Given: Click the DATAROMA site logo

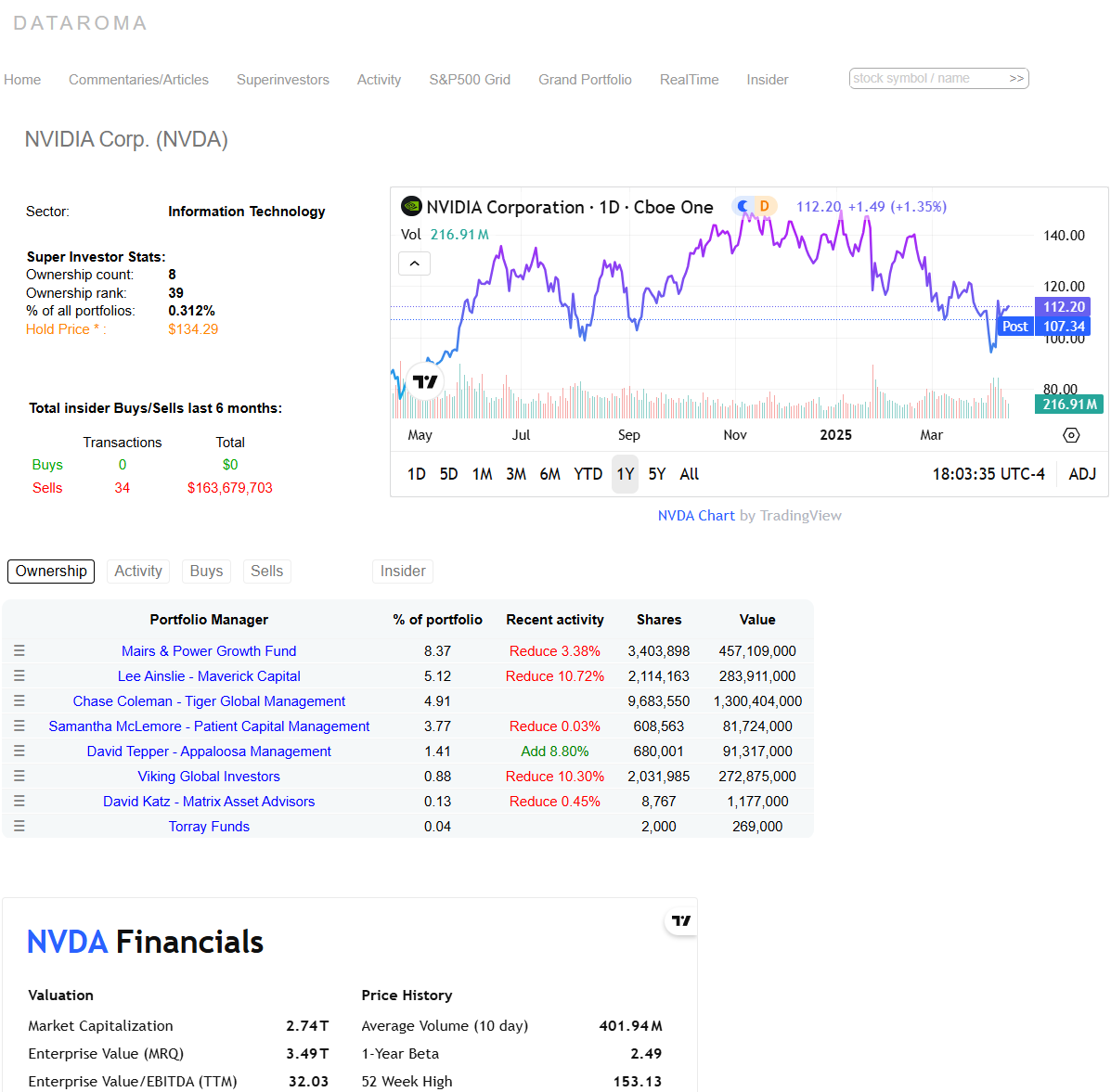Looking at the screenshot, I should [x=80, y=23].
